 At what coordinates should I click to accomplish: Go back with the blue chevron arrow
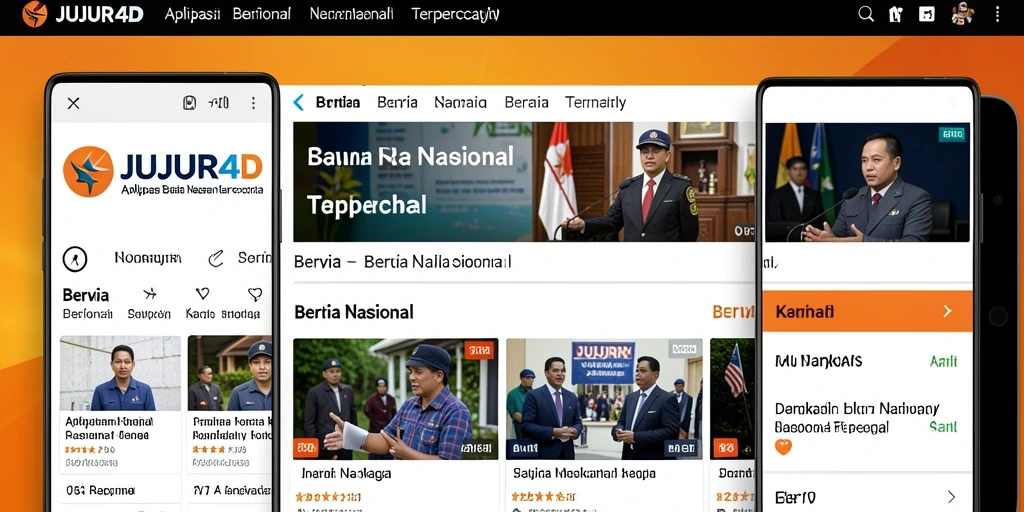point(298,103)
